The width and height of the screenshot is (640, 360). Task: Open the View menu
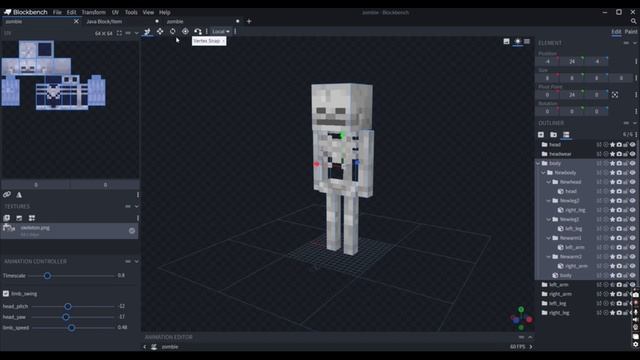(x=148, y=12)
